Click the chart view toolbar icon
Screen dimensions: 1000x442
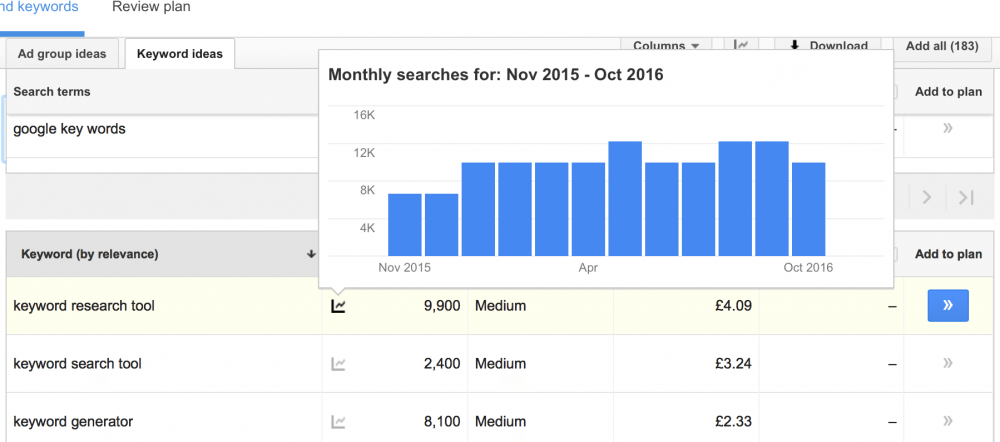[x=741, y=45]
